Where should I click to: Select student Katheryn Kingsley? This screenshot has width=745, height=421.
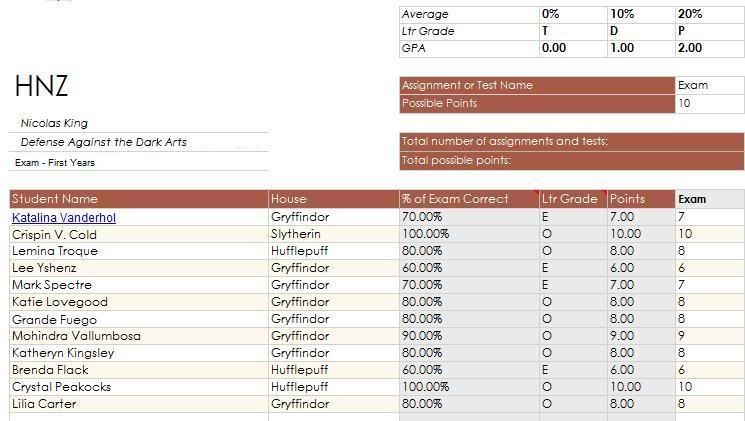pyautogui.click(x=139, y=353)
